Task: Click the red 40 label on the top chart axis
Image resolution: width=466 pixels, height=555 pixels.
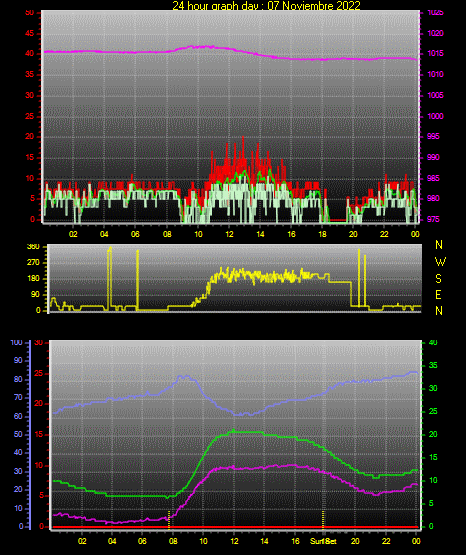Action: pos(30,53)
